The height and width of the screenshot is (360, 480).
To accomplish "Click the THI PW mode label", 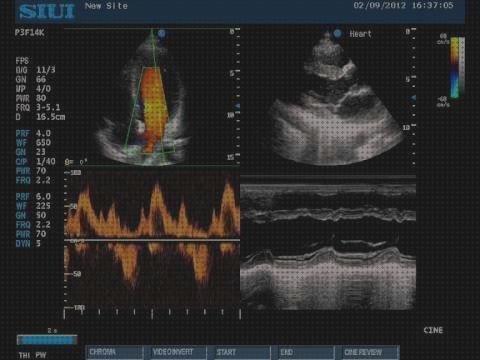I will pyautogui.click(x=32, y=355).
